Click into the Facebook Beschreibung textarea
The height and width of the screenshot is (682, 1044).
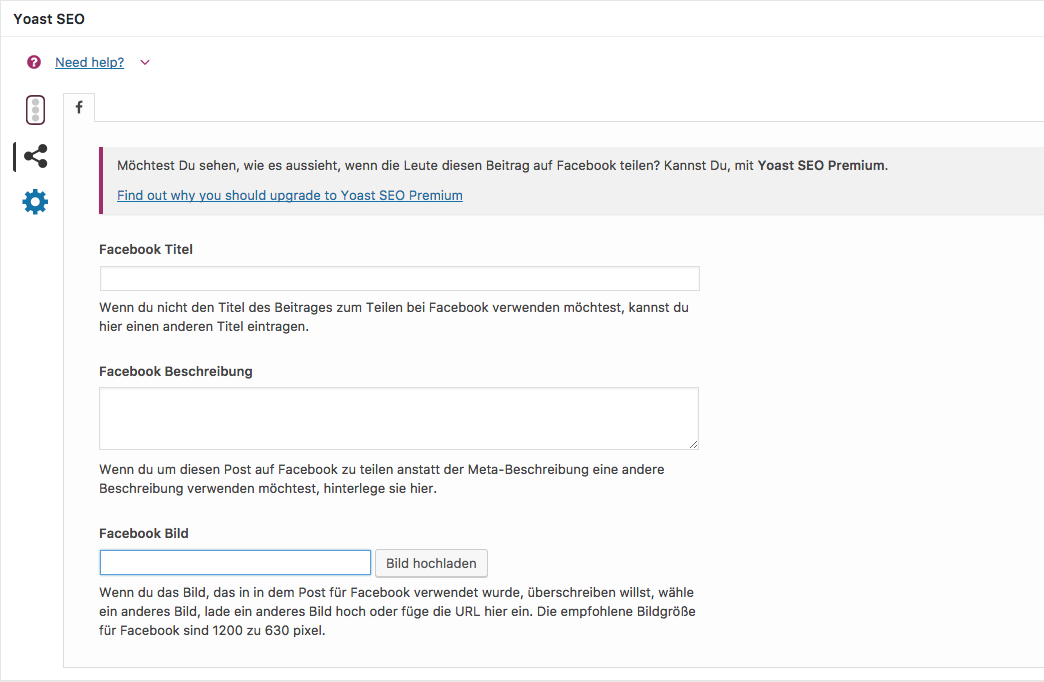coord(399,418)
